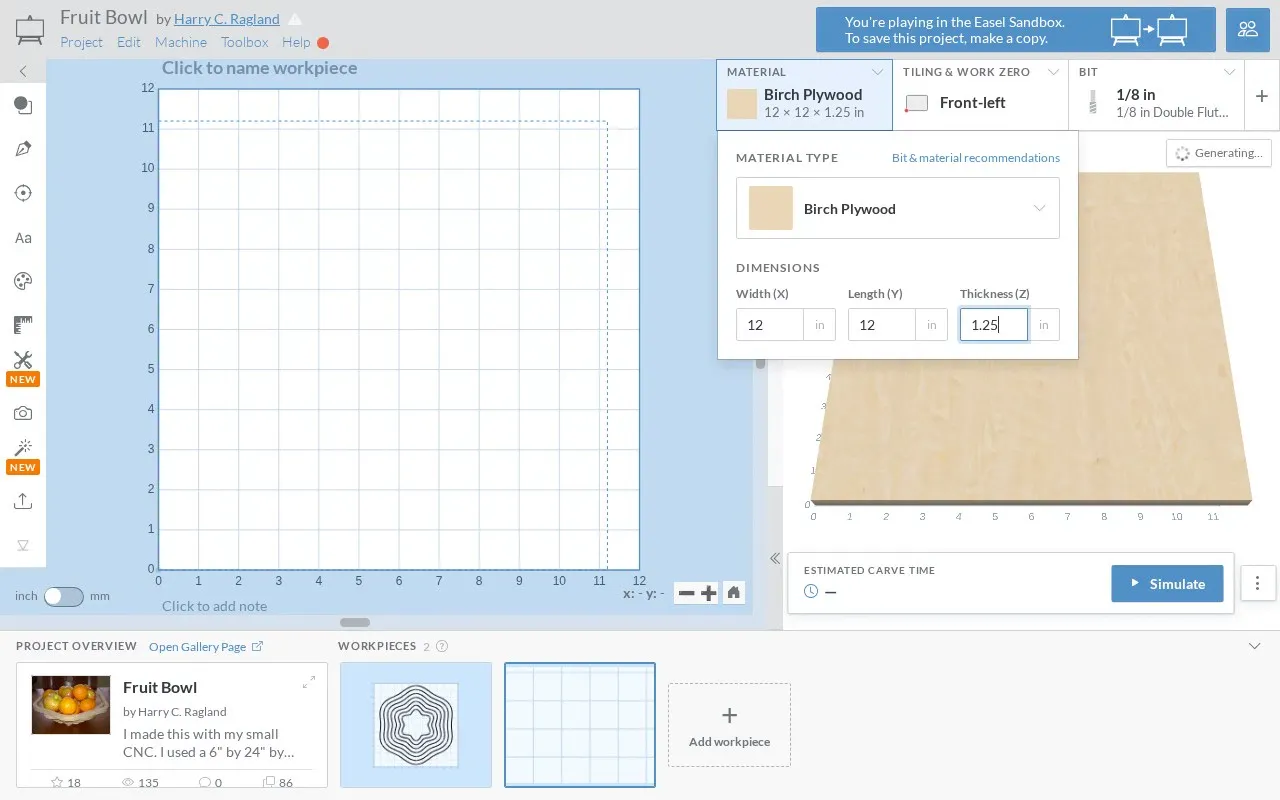1280x800 pixels.
Task: Visit Harry C. Ragland's profile link
Action: (227, 19)
